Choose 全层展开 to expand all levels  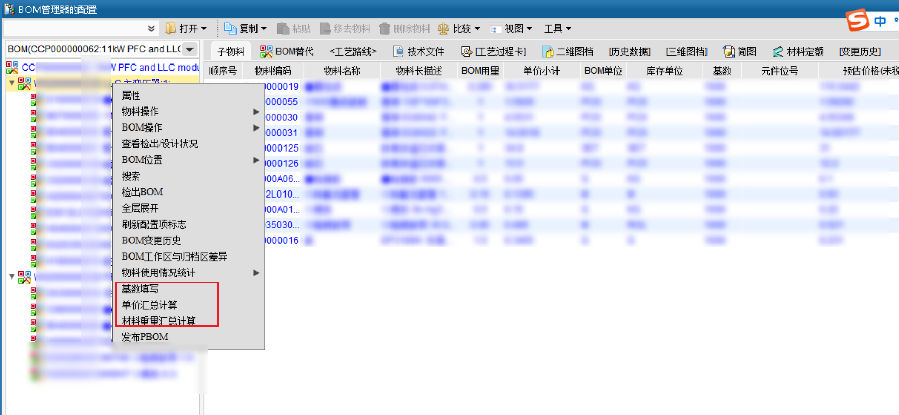(142, 208)
